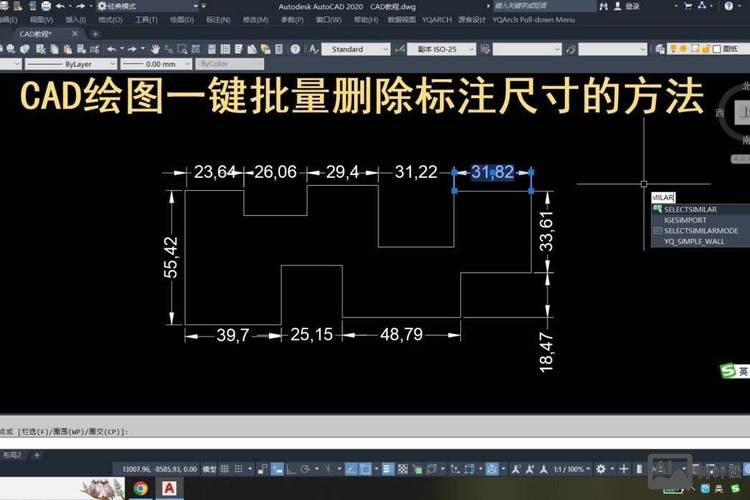This screenshot has height=500, width=750.
Task: Choose IGESIMPORT in the suggestion list
Action: pos(700,220)
